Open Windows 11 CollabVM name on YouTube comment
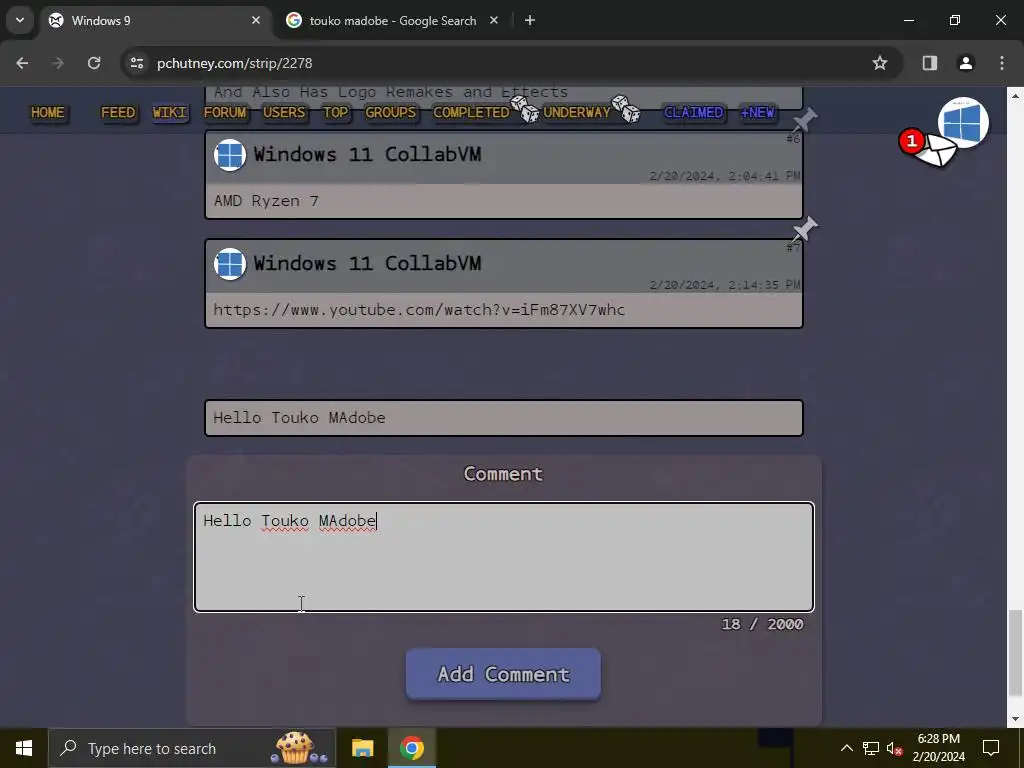The height and width of the screenshot is (768, 1024). click(367, 264)
